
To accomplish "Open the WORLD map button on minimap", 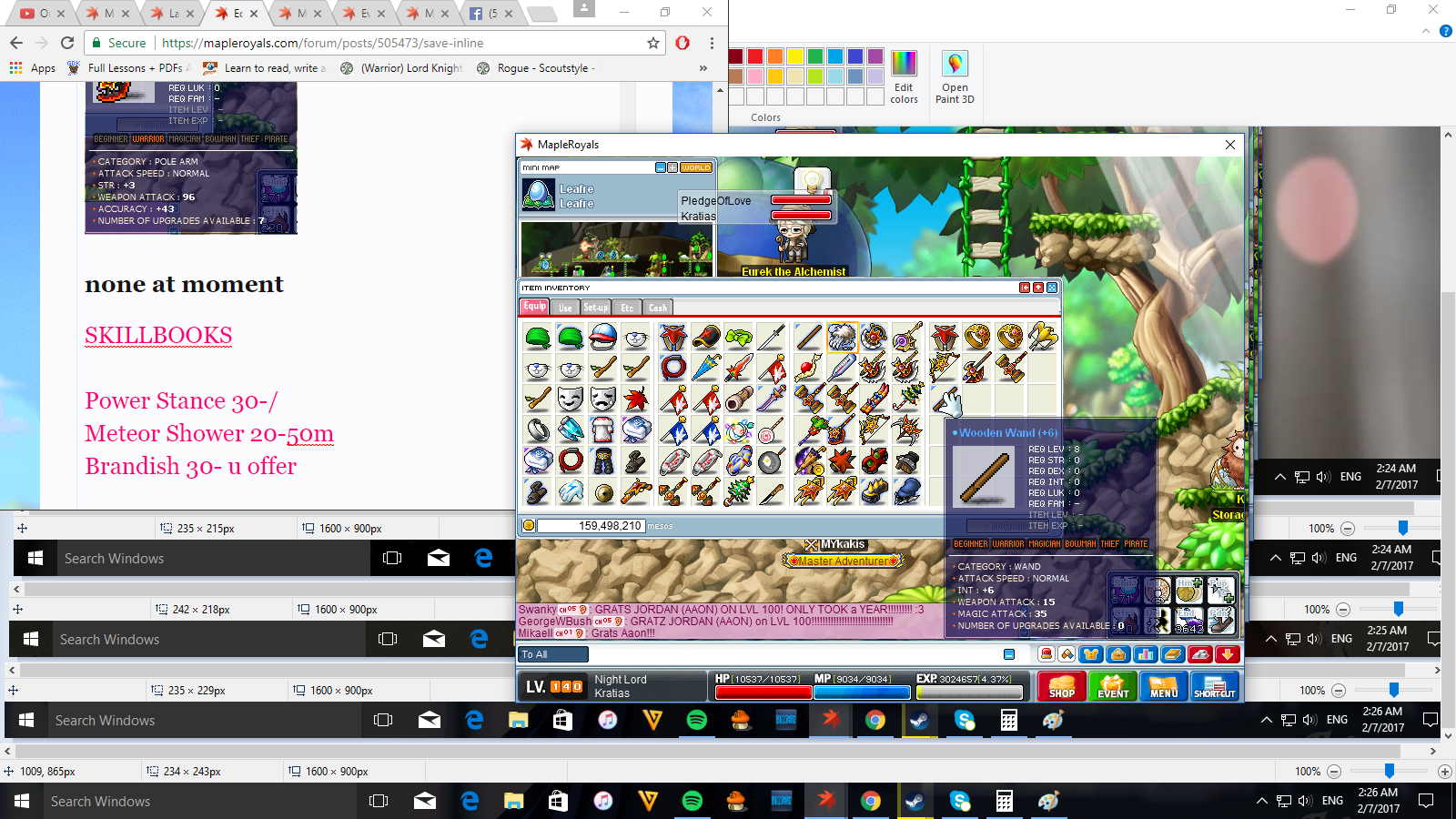I will [x=696, y=167].
